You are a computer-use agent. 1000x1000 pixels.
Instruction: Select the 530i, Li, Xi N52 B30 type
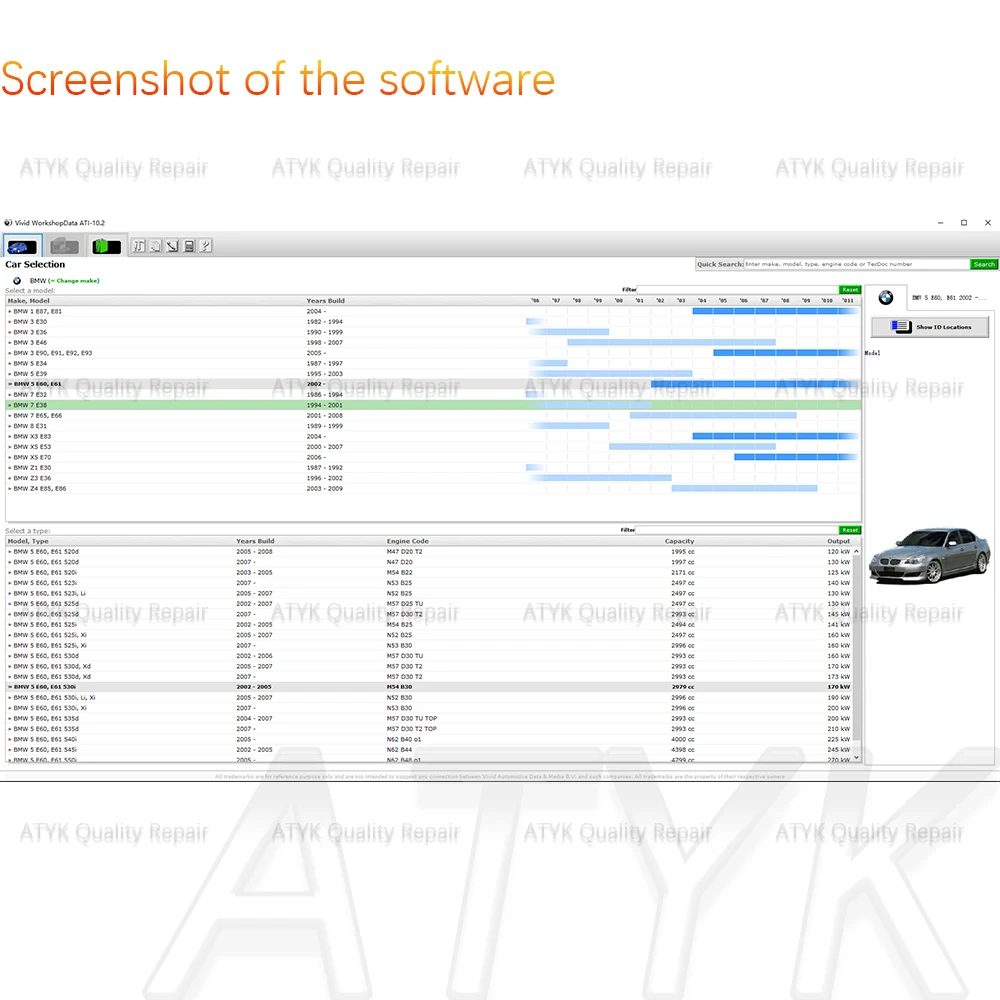pos(429,698)
